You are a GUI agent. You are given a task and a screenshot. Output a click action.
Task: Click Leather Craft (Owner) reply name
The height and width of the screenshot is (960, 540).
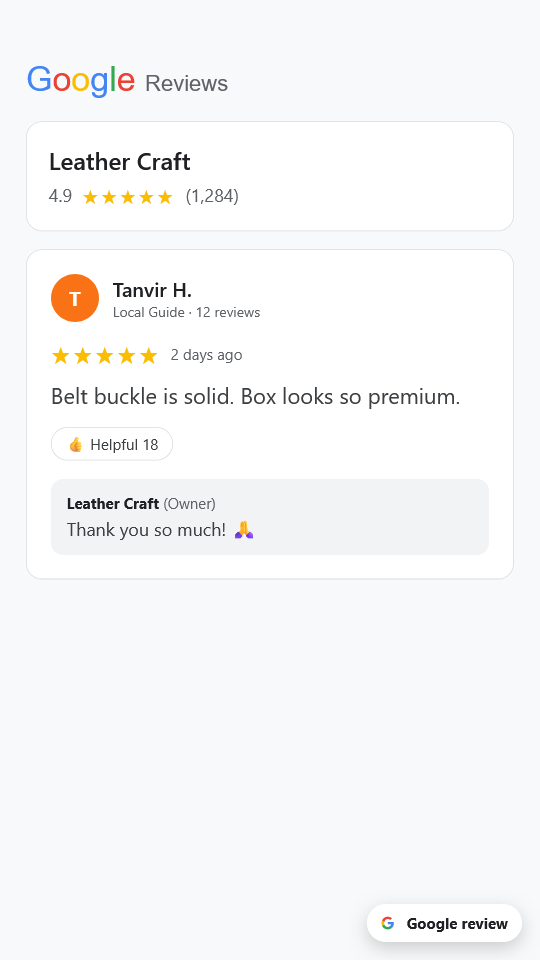[x=141, y=504]
